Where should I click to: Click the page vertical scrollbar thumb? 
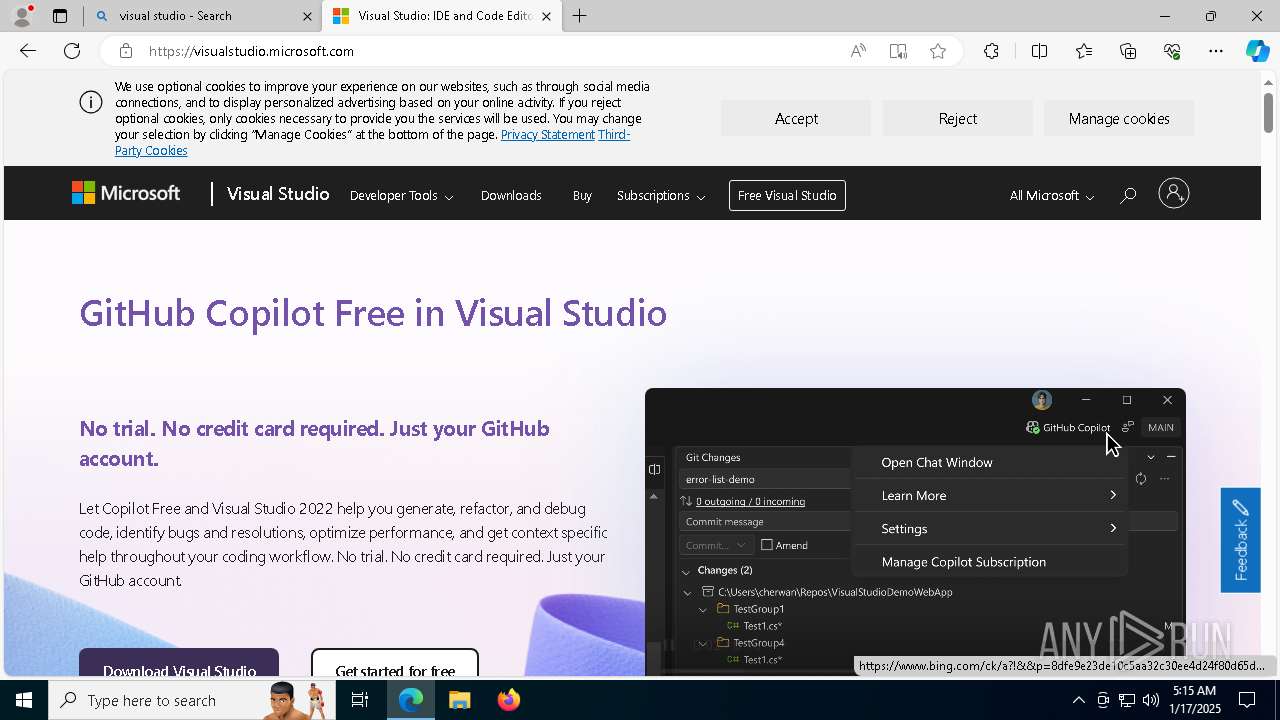1268,112
